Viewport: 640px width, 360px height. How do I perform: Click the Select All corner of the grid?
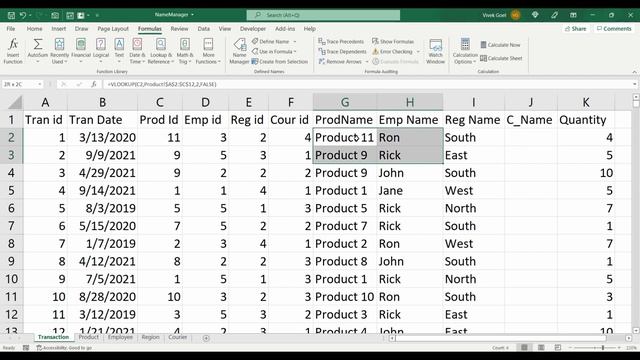coord(15,102)
